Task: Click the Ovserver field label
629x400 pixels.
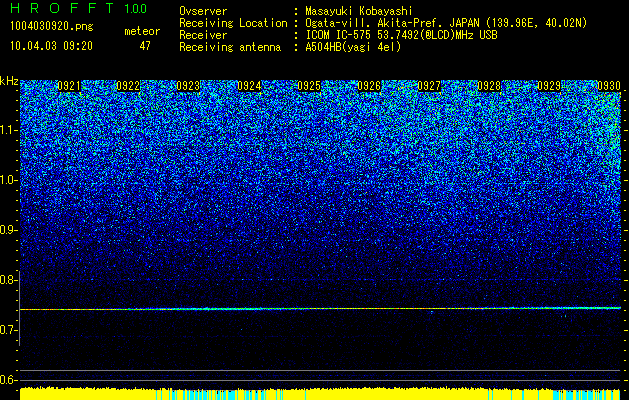Action: [203, 11]
